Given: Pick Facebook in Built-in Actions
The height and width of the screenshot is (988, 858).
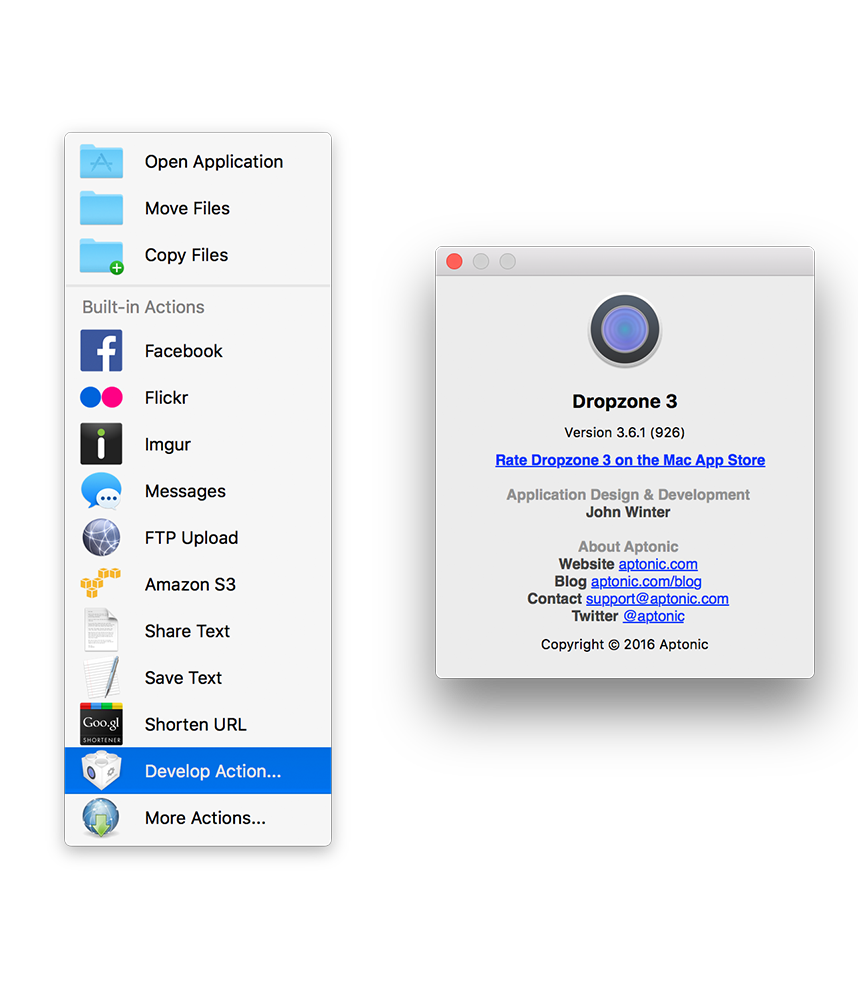Looking at the screenshot, I should [x=198, y=350].
